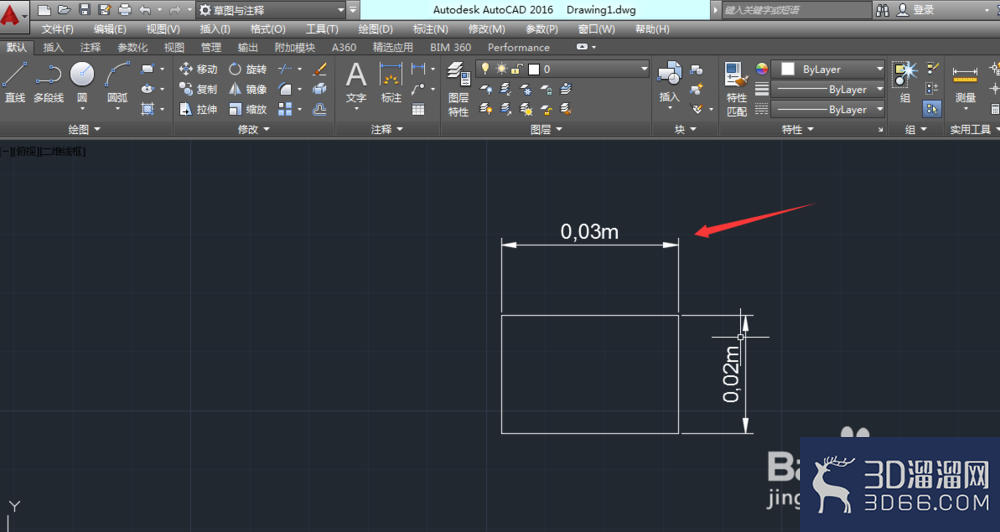Toggle the layer lock padlock icon
Image resolution: width=1000 pixels, height=532 pixels.
pos(517,69)
